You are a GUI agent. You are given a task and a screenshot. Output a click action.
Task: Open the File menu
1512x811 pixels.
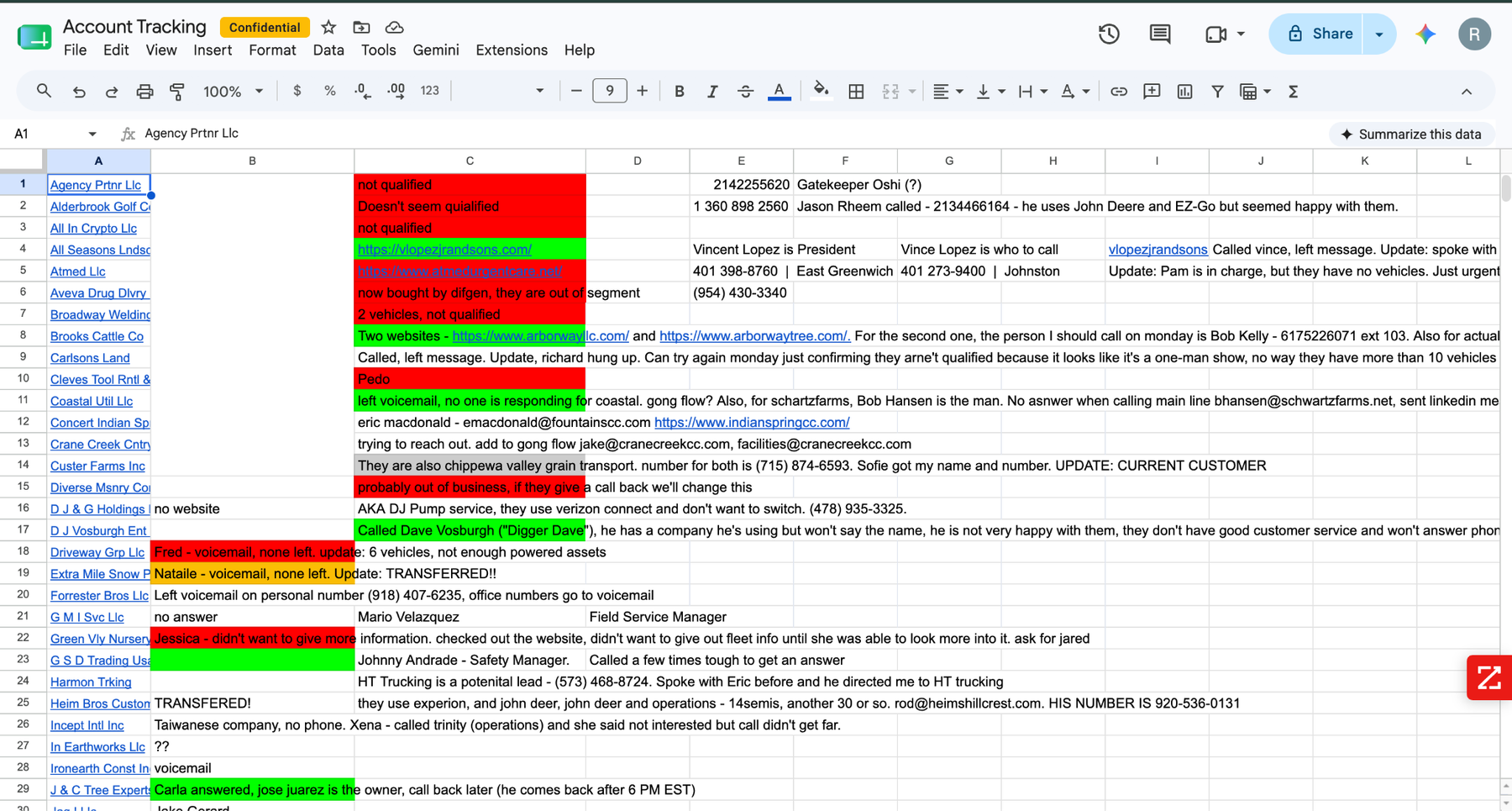tap(75, 50)
